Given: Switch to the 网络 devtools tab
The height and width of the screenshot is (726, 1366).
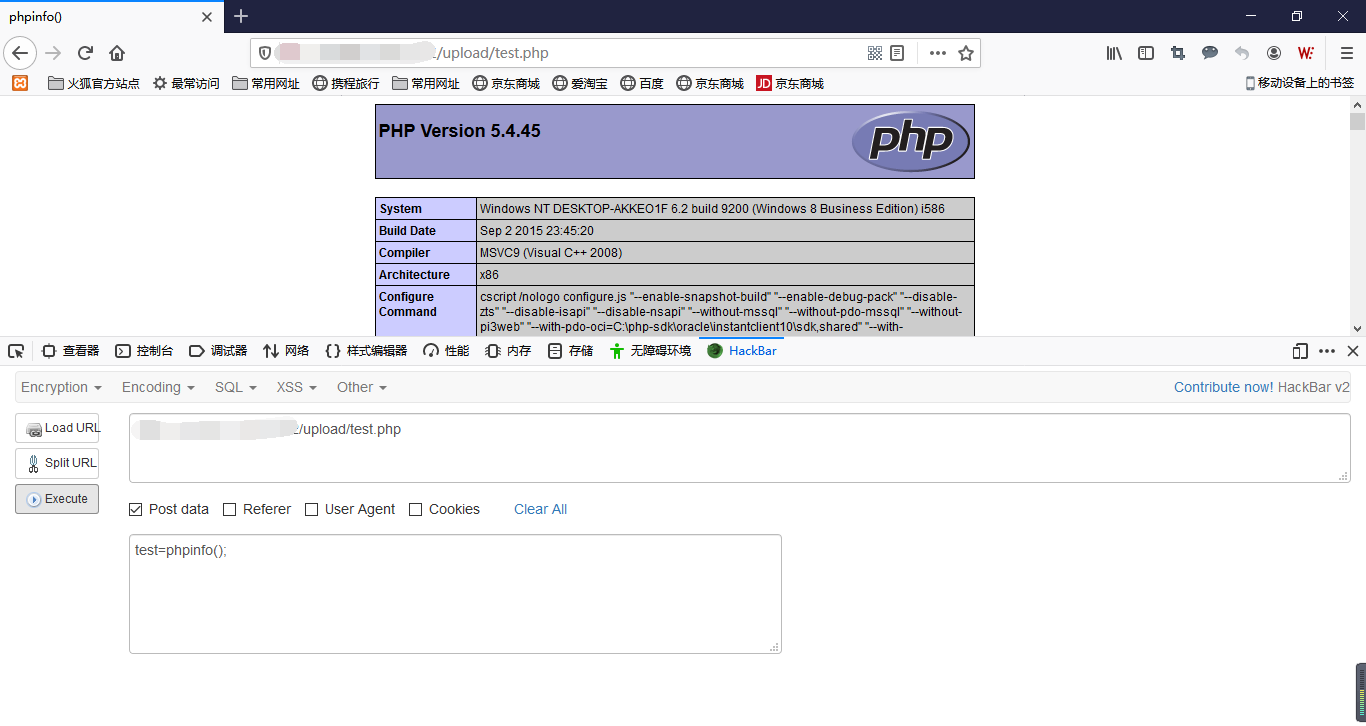Looking at the screenshot, I should 285,351.
